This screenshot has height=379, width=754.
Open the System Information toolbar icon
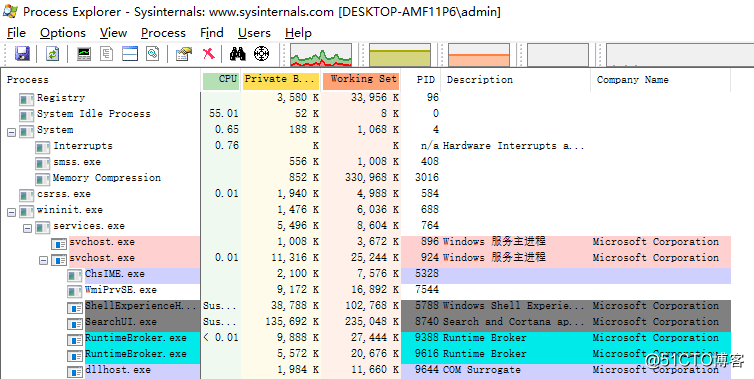(84, 53)
